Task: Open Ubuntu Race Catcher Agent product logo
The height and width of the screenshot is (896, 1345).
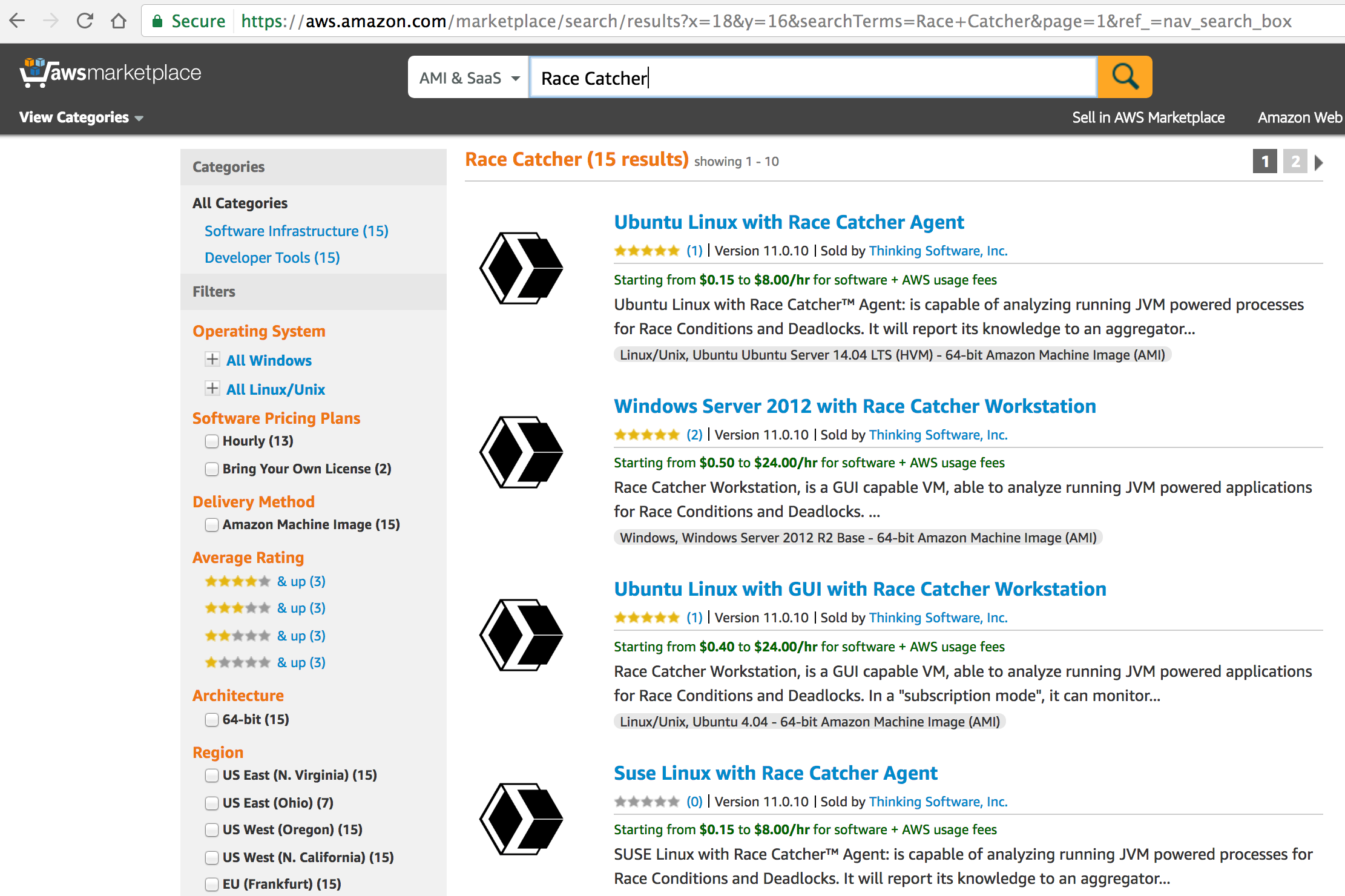Action: 521,268
